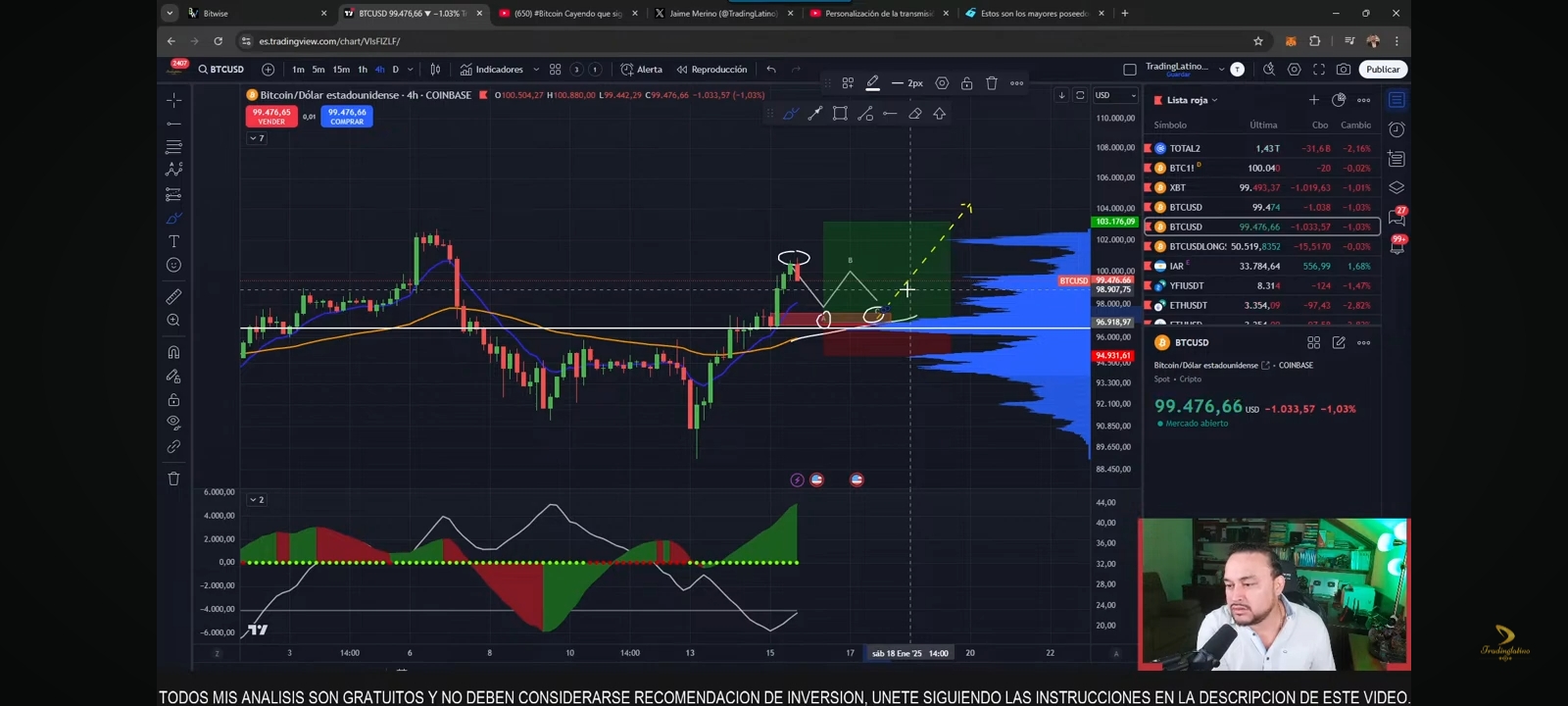Reload the browser page
The height and width of the screenshot is (706, 1568).
coord(218,41)
